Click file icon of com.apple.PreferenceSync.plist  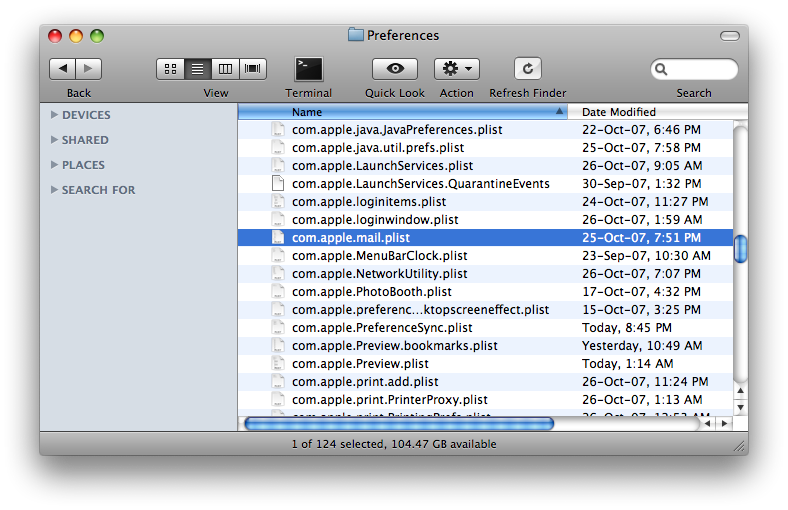(278, 328)
